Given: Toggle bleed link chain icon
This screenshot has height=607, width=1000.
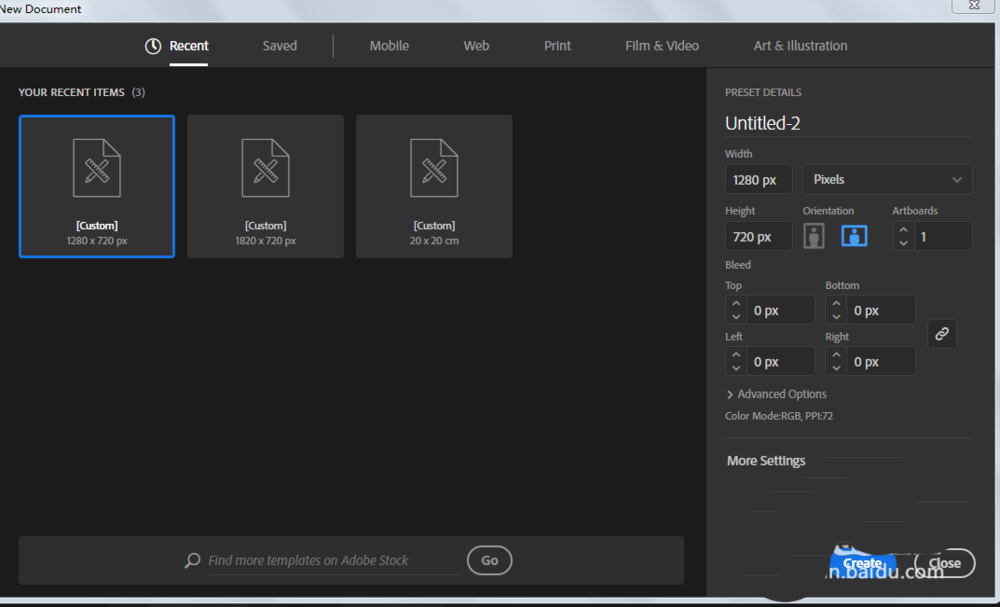Looking at the screenshot, I should click(x=941, y=334).
